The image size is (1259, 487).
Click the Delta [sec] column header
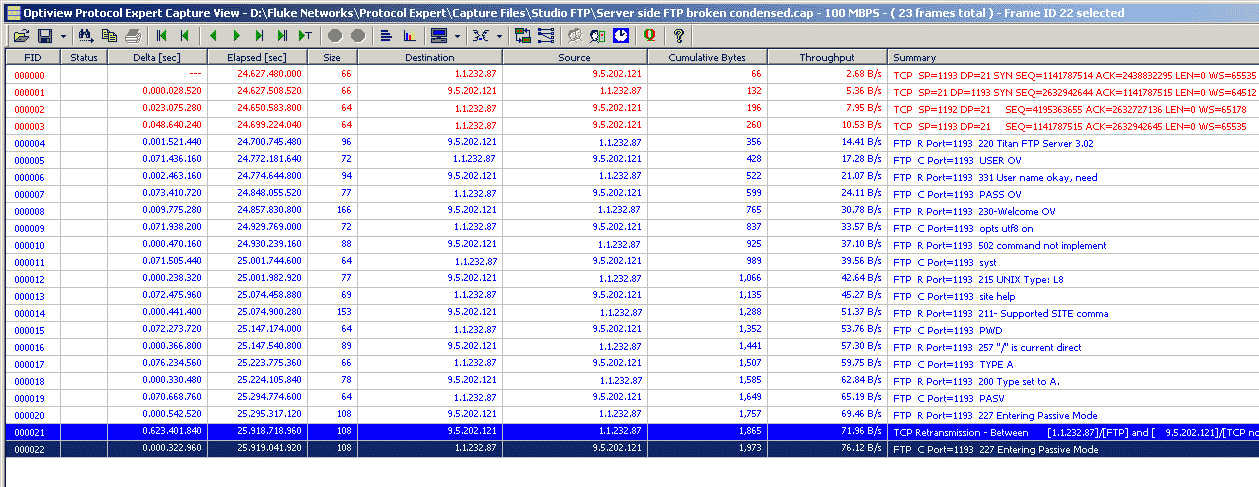(x=157, y=58)
